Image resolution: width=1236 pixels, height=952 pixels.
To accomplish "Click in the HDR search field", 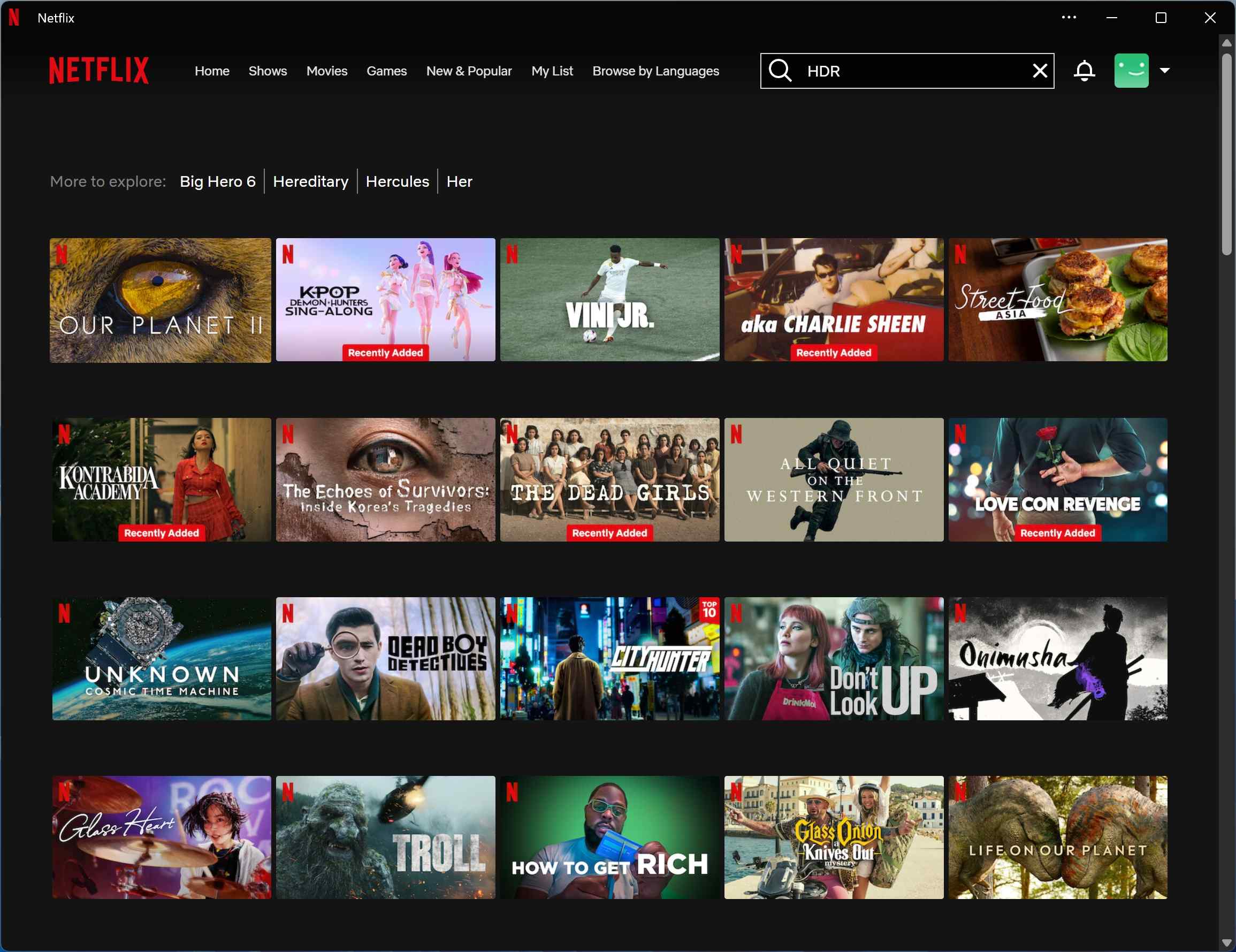I will pos(906,71).
